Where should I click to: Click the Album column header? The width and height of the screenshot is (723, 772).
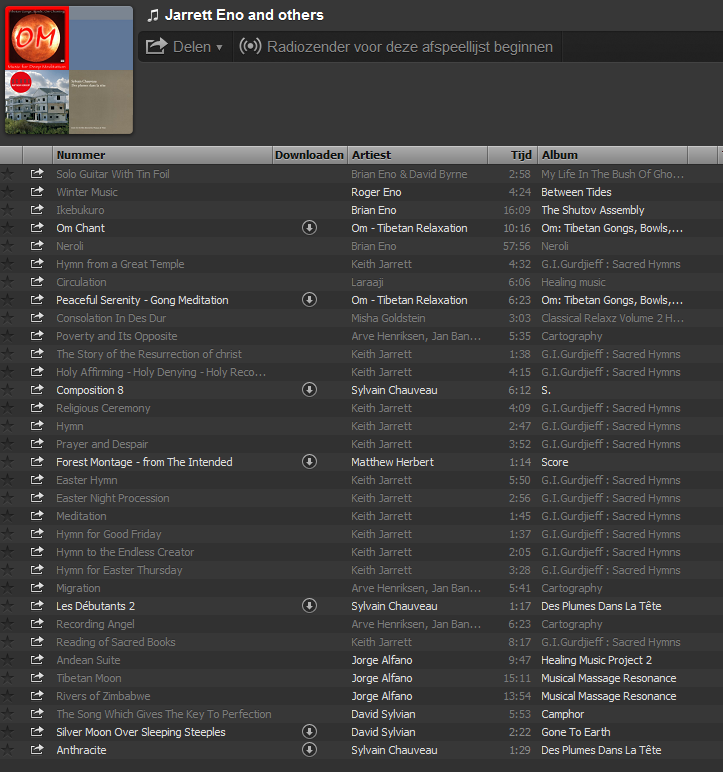610,155
